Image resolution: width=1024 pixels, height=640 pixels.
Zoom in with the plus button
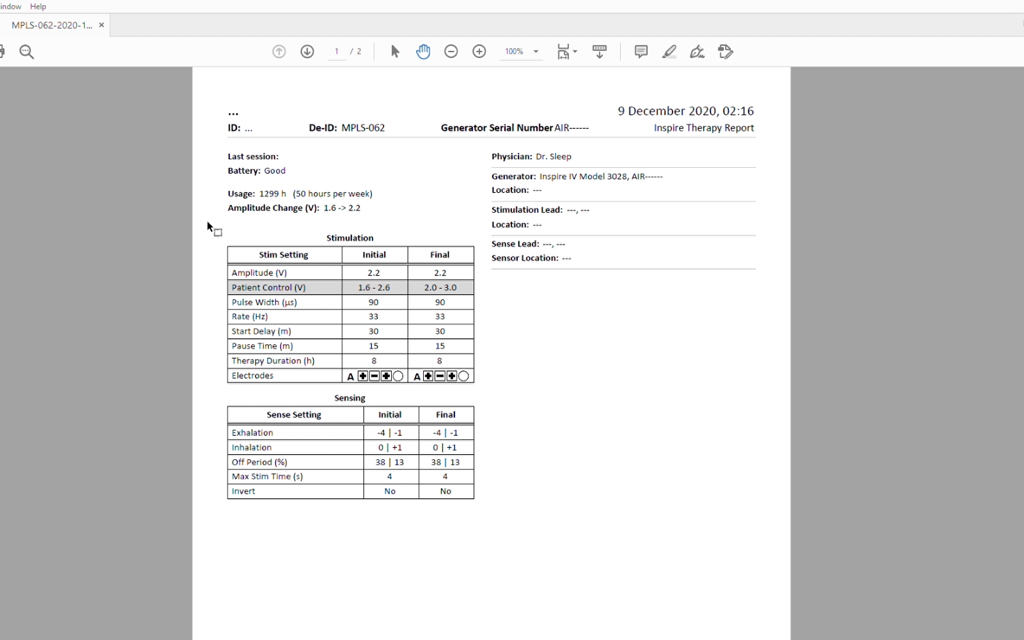click(x=479, y=52)
